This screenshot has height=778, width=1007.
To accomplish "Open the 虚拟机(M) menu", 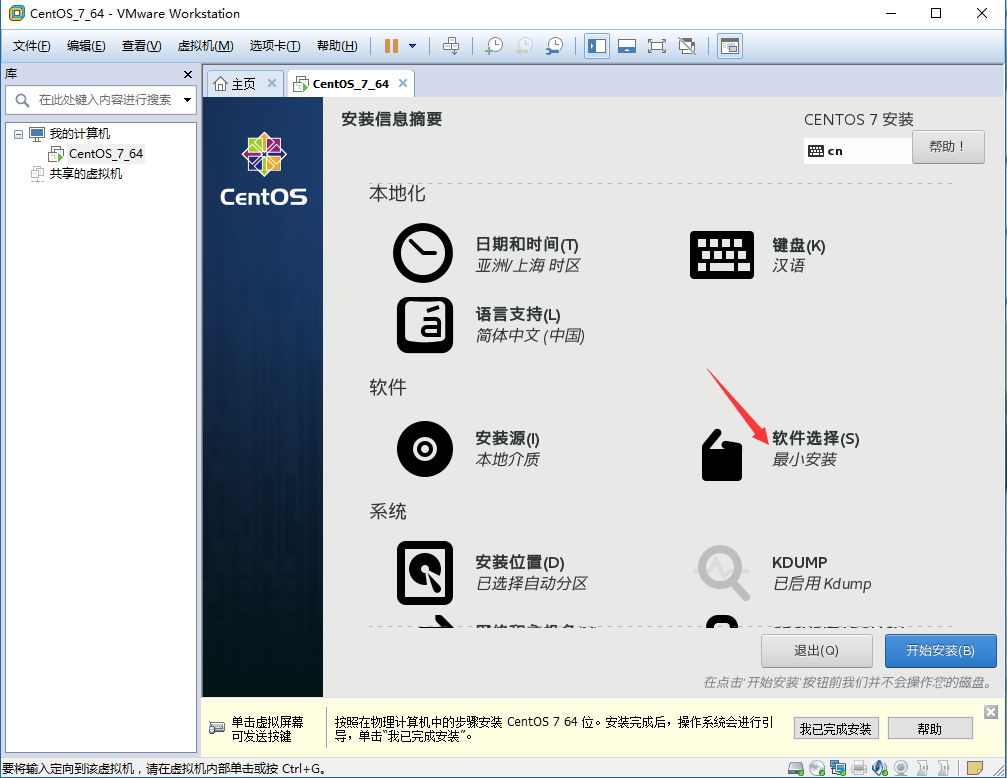I will point(206,46).
